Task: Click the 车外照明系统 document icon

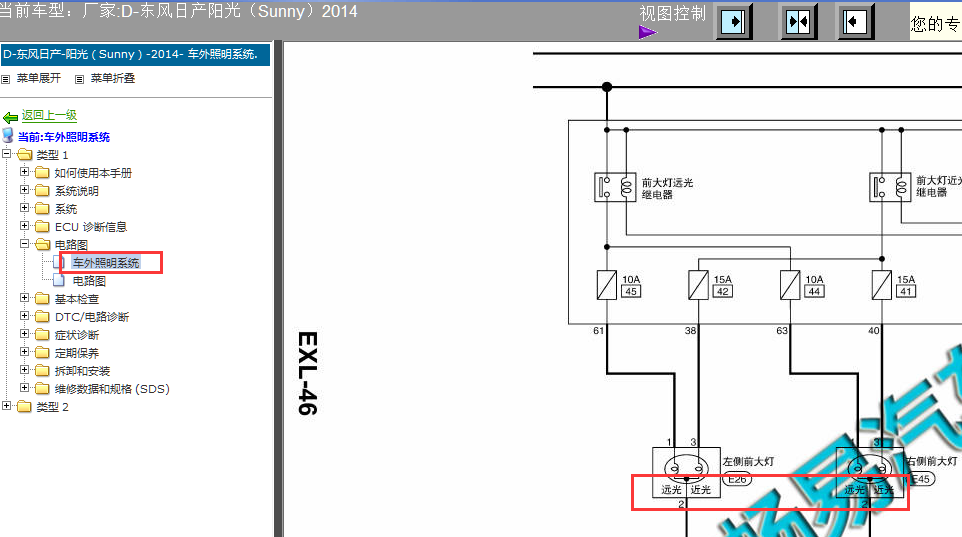Action: 59,262
